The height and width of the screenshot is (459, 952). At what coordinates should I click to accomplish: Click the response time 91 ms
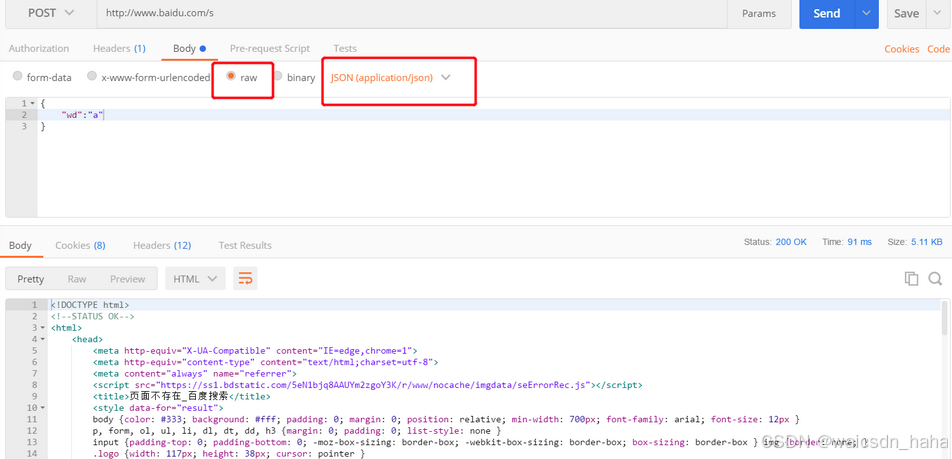(x=859, y=242)
